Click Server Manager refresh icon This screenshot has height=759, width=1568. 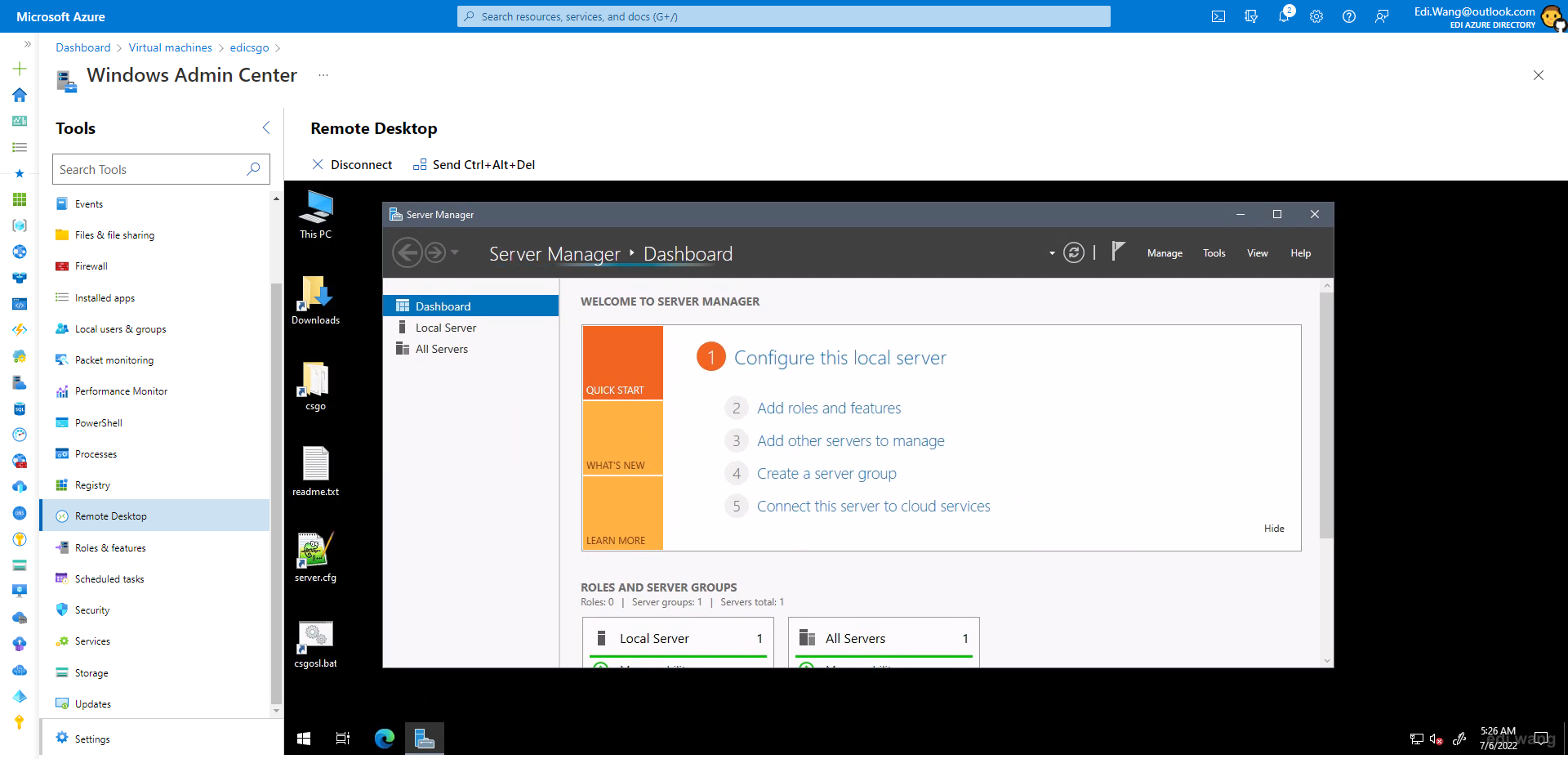coord(1074,253)
